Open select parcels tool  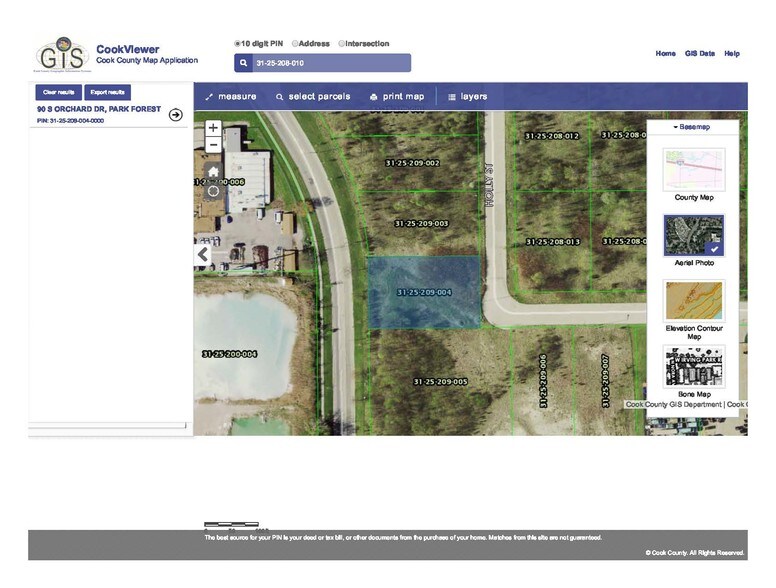(312, 97)
